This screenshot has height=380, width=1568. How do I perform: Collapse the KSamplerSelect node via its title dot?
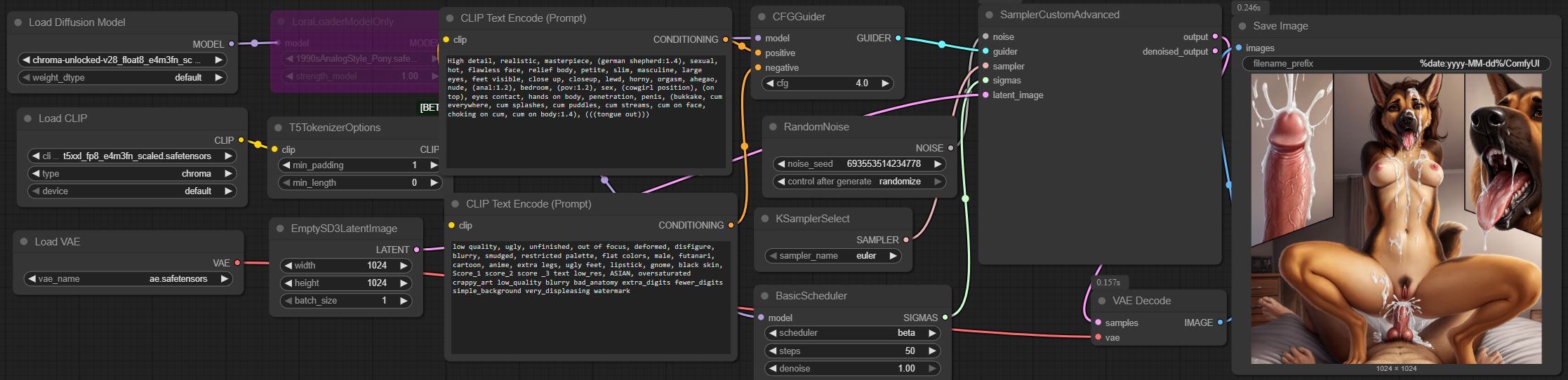(766, 219)
